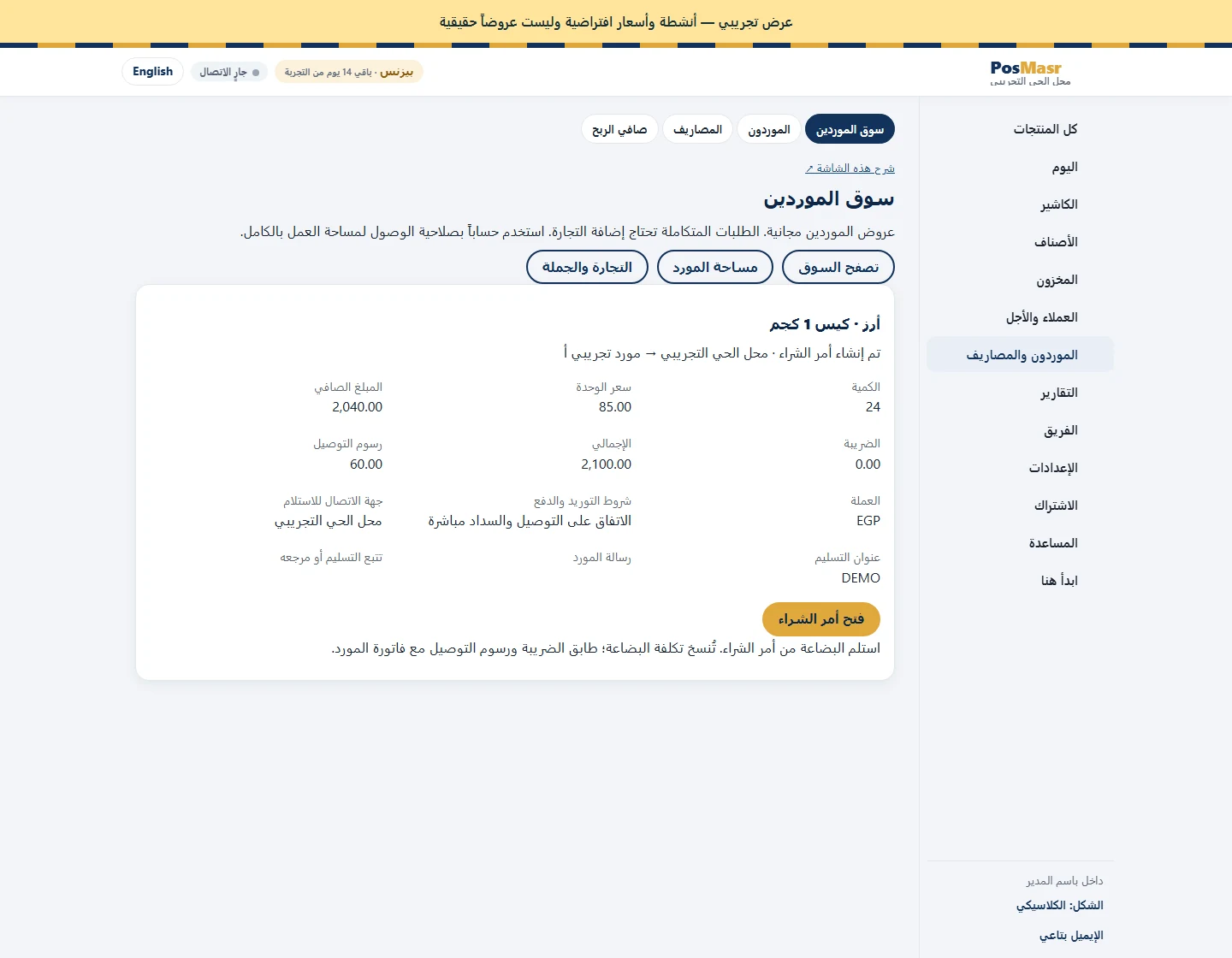The width and height of the screenshot is (1232, 958).
Task: Click the unit price value 85.00
Action: [615, 407]
